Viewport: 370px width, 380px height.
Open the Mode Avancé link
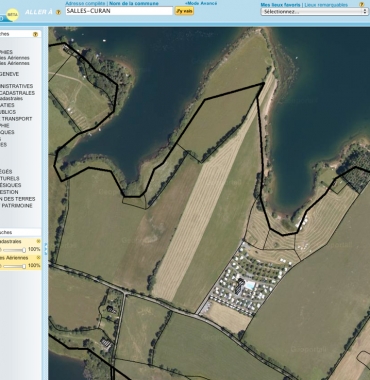point(201,3)
